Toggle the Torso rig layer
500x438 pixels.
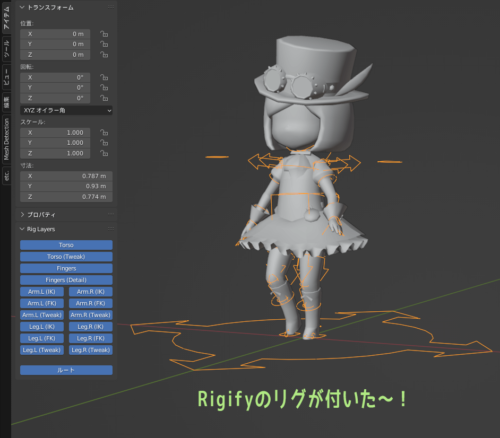tap(66, 245)
